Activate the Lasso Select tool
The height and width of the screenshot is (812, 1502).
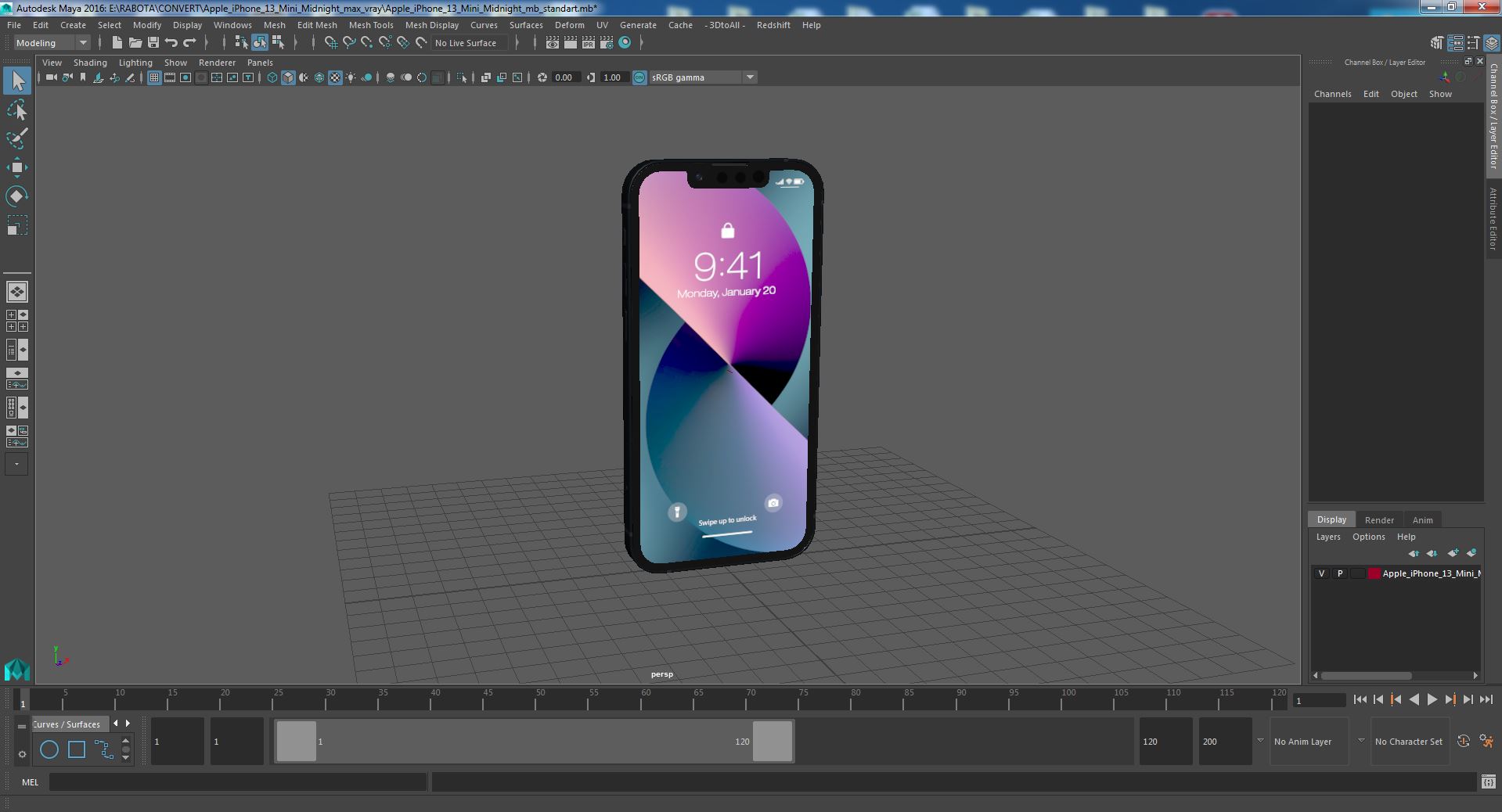pyautogui.click(x=17, y=110)
